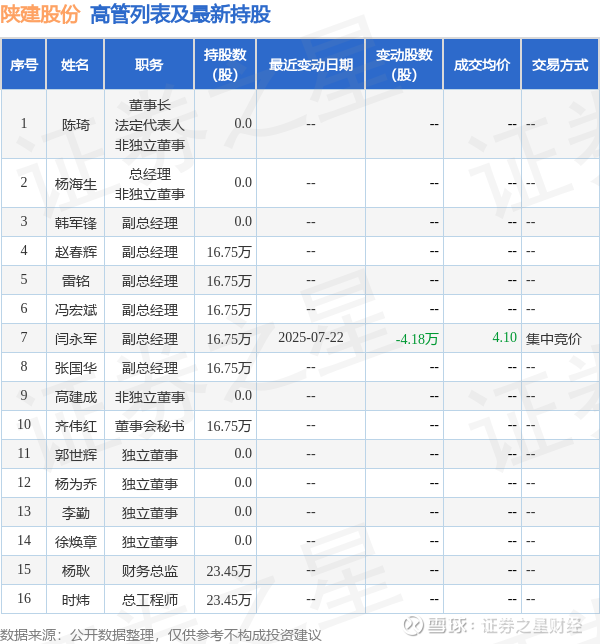Click the 职务 column header
This screenshot has width=600, height=644.
[149, 64]
